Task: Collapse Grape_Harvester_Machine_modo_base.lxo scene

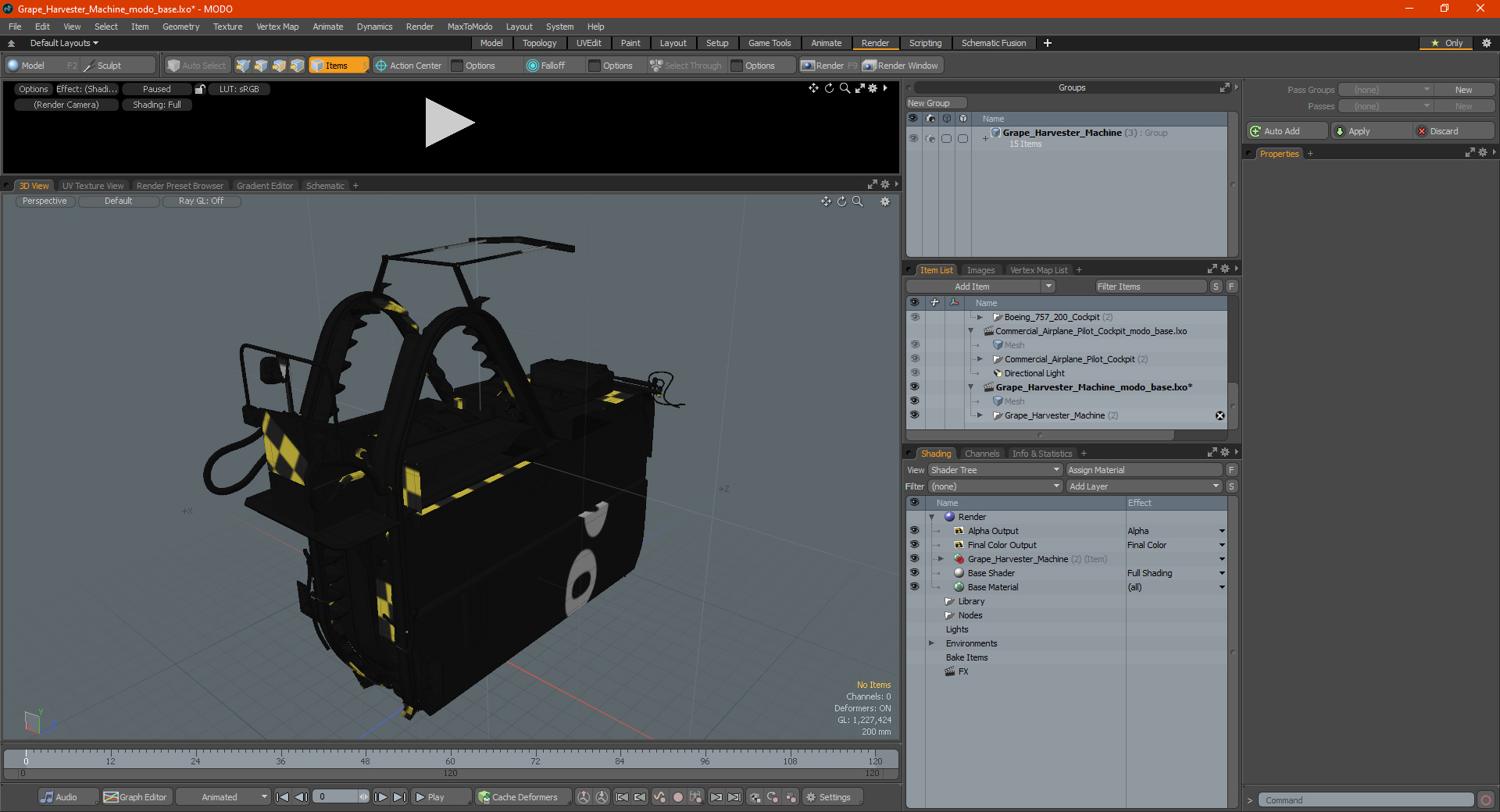Action: pos(971,387)
